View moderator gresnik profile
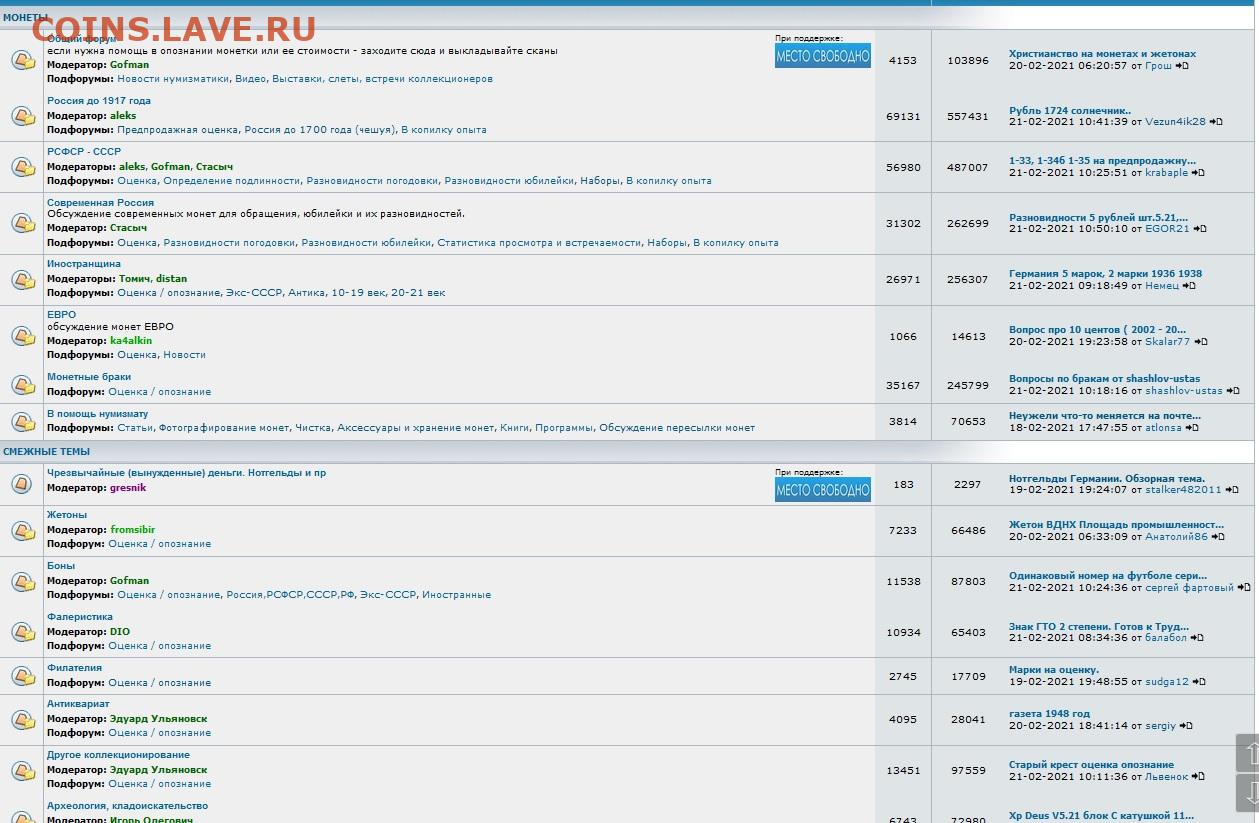The width and height of the screenshot is (1259, 823). tap(128, 488)
